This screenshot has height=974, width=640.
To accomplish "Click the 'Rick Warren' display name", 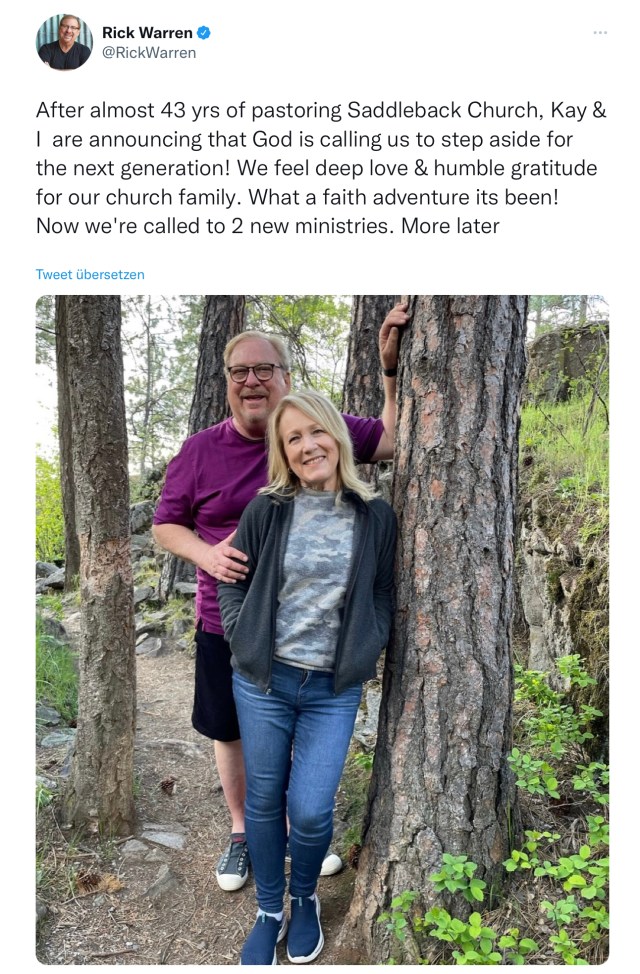I will [147, 33].
